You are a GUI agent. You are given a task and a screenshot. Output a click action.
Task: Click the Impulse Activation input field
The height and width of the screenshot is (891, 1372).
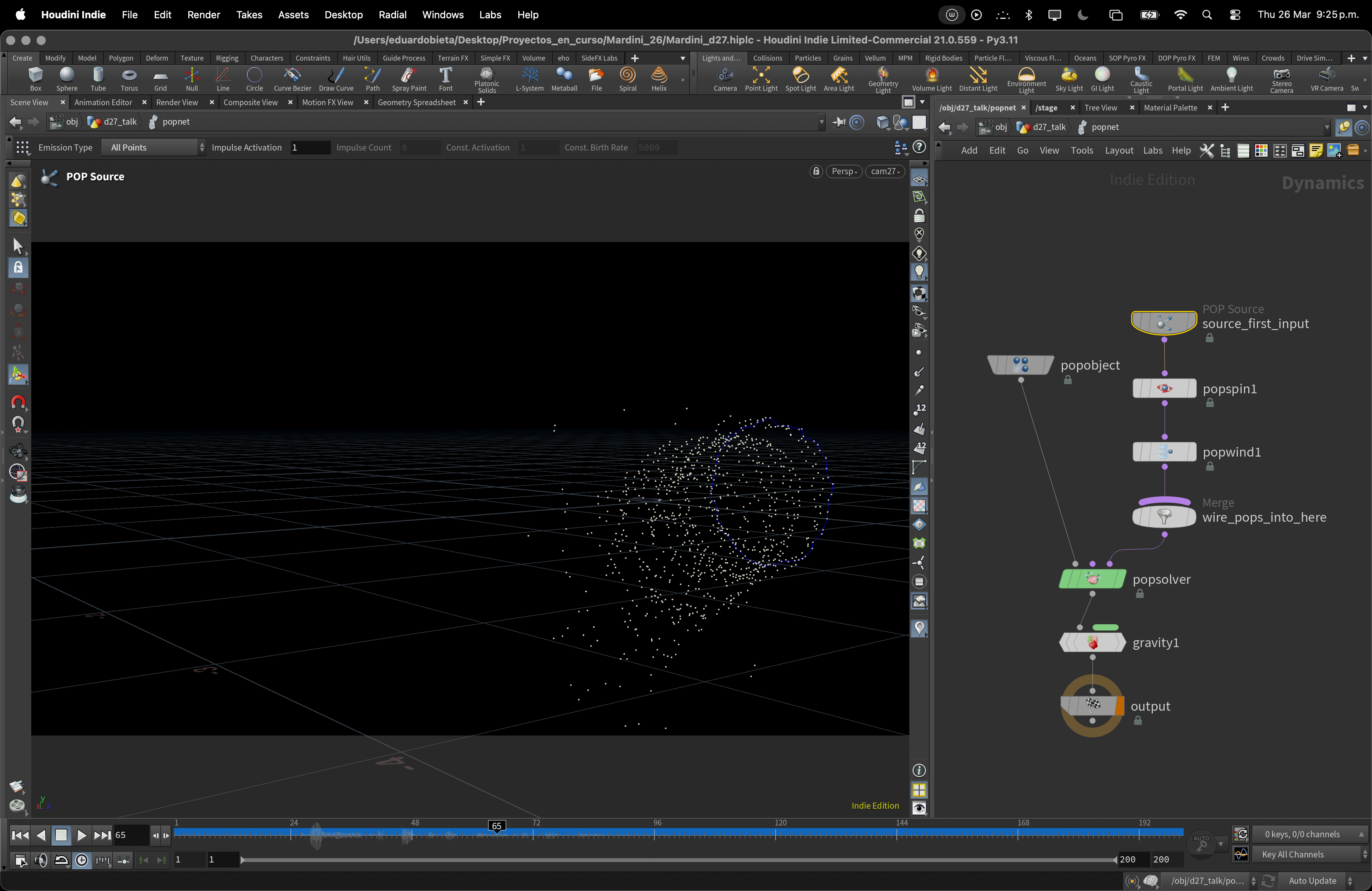click(x=310, y=147)
